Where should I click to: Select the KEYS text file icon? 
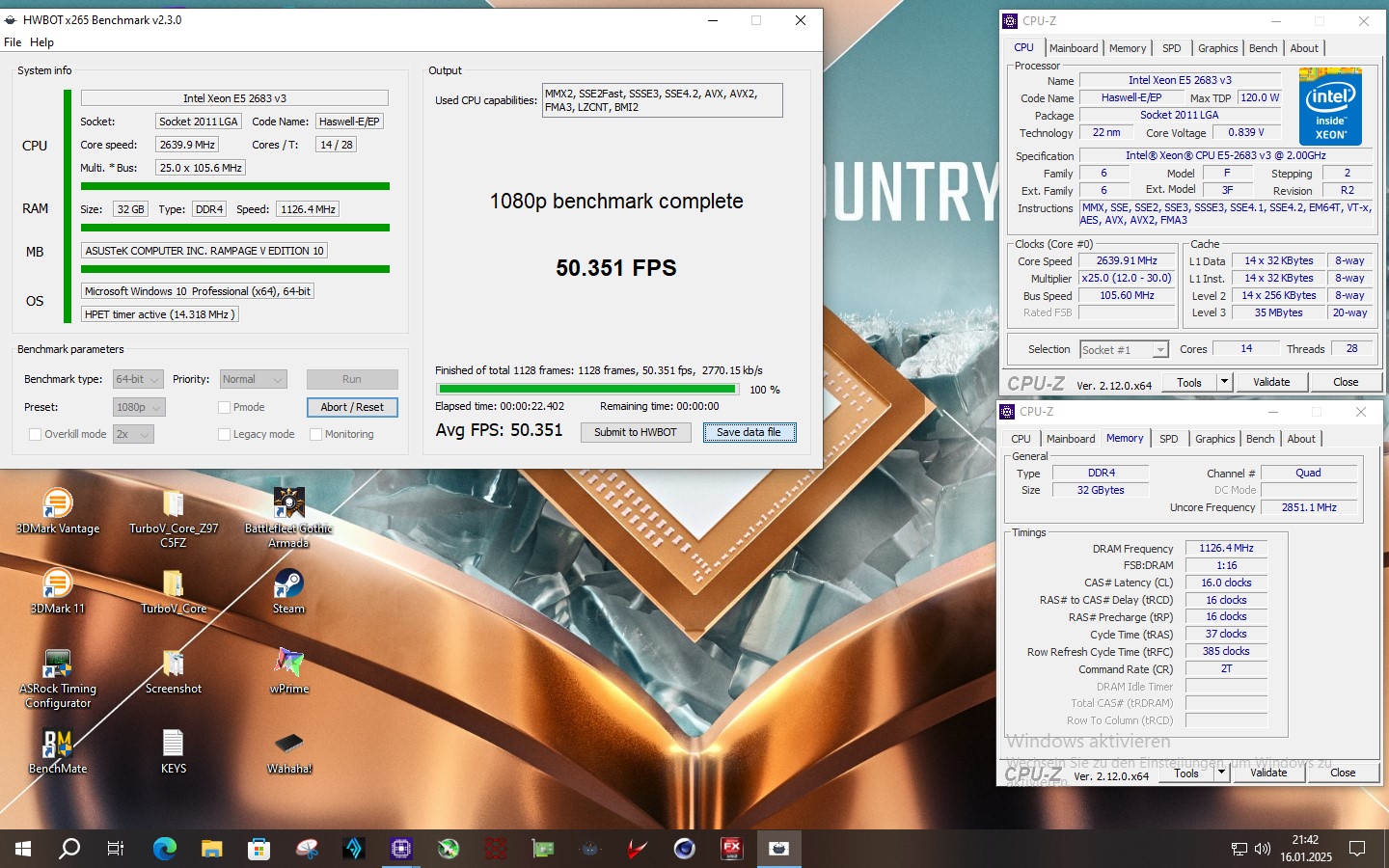click(x=174, y=750)
